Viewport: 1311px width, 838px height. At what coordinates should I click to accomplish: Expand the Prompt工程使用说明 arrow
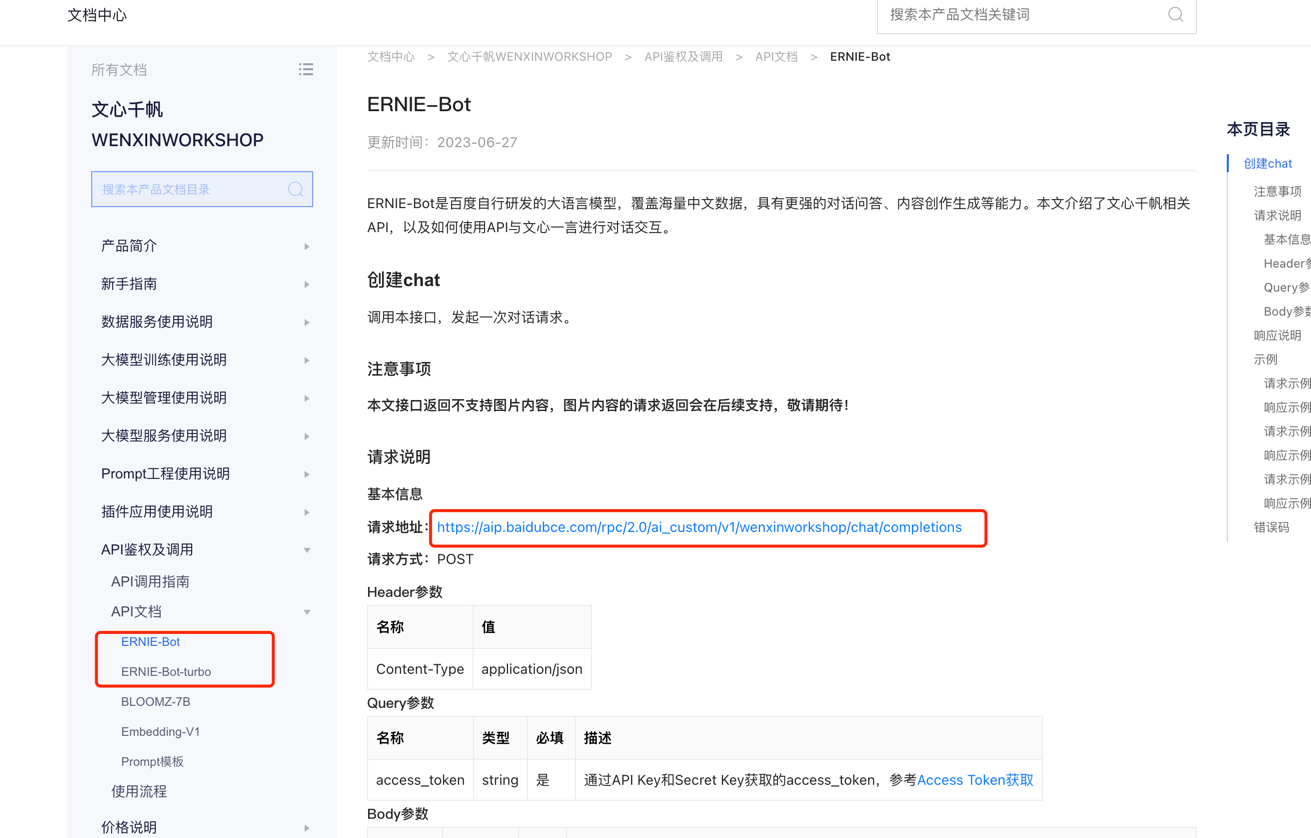coord(307,474)
